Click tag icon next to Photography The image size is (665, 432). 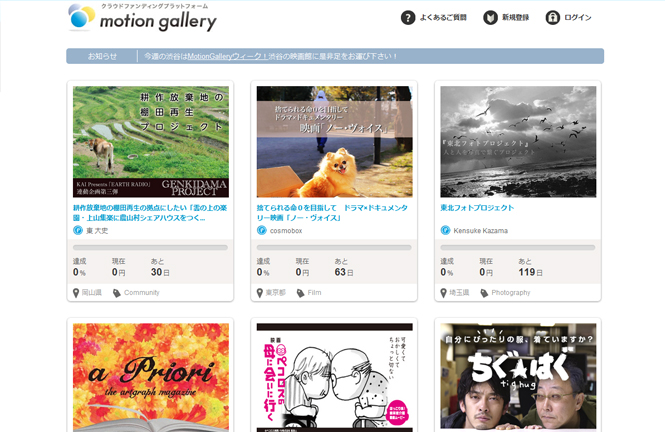coord(485,293)
